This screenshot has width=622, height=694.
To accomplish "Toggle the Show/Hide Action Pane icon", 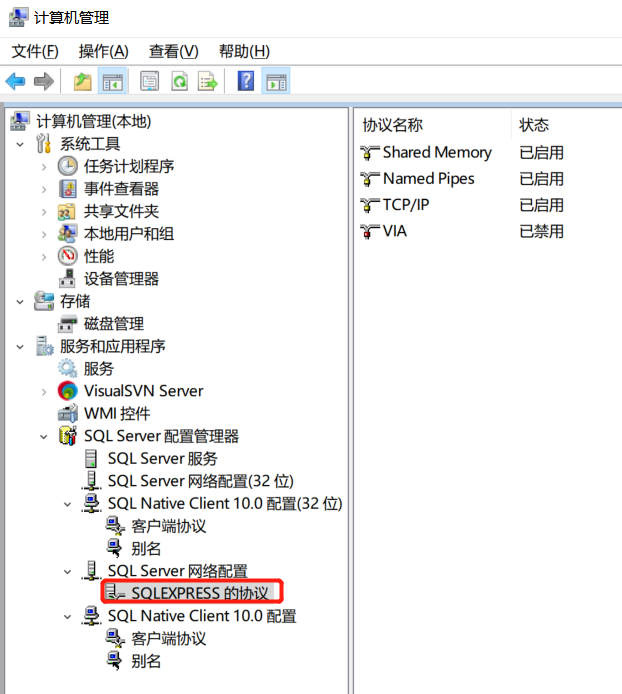I will 276,82.
